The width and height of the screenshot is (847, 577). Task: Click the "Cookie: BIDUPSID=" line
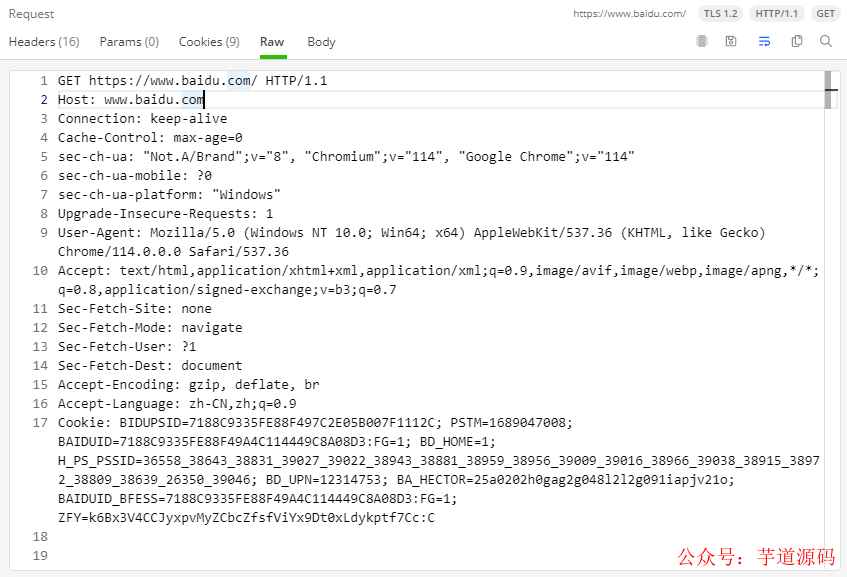315,422
